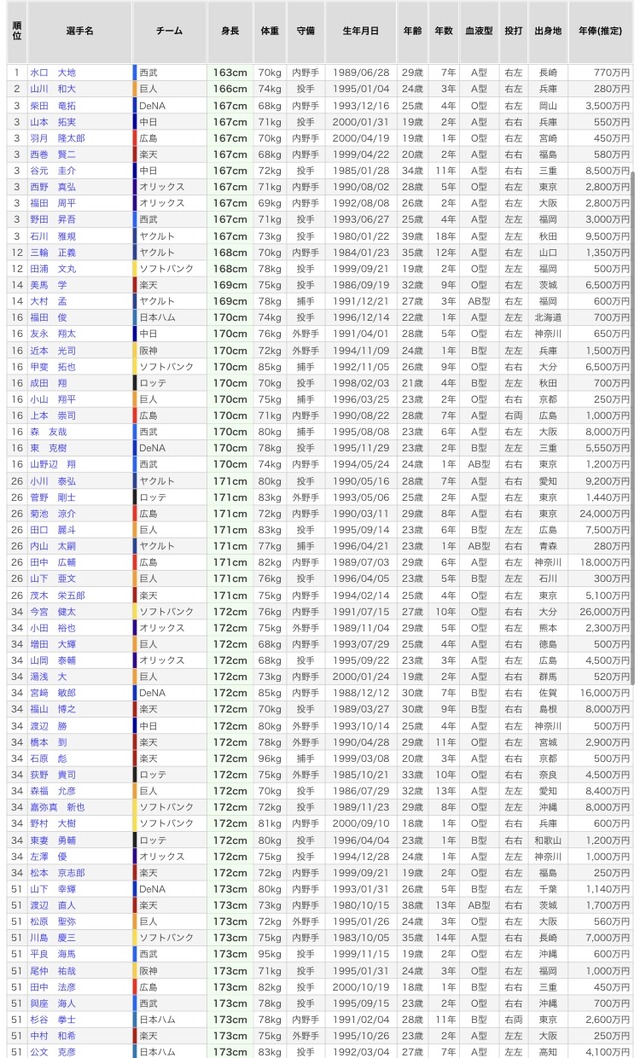Open player link 東 克樹
Screen dimensions: 640x1058
(x=49, y=448)
